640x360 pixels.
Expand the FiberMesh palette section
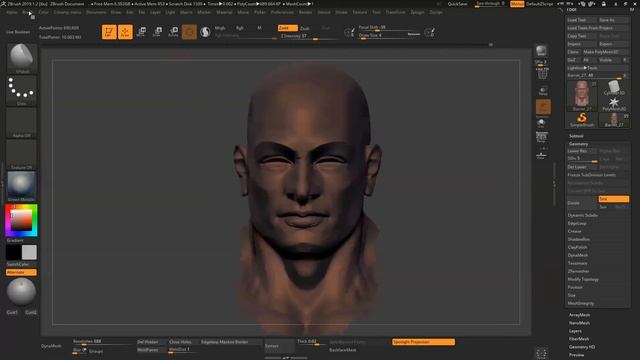click(579, 339)
